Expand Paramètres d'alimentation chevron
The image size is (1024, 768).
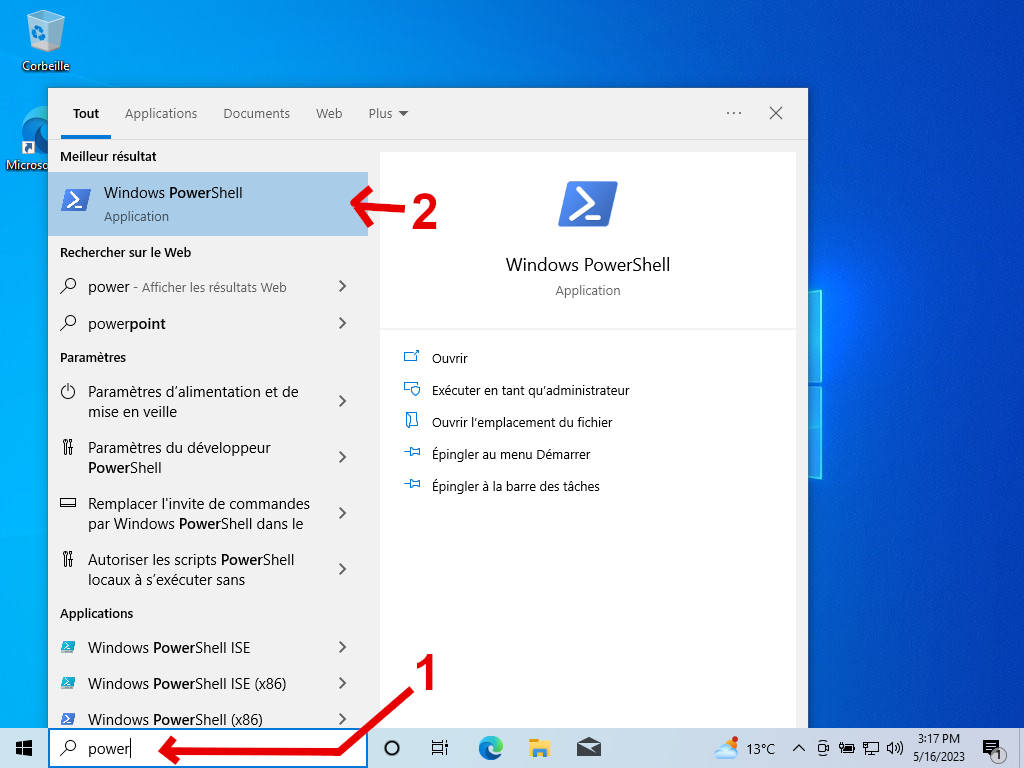point(342,401)
